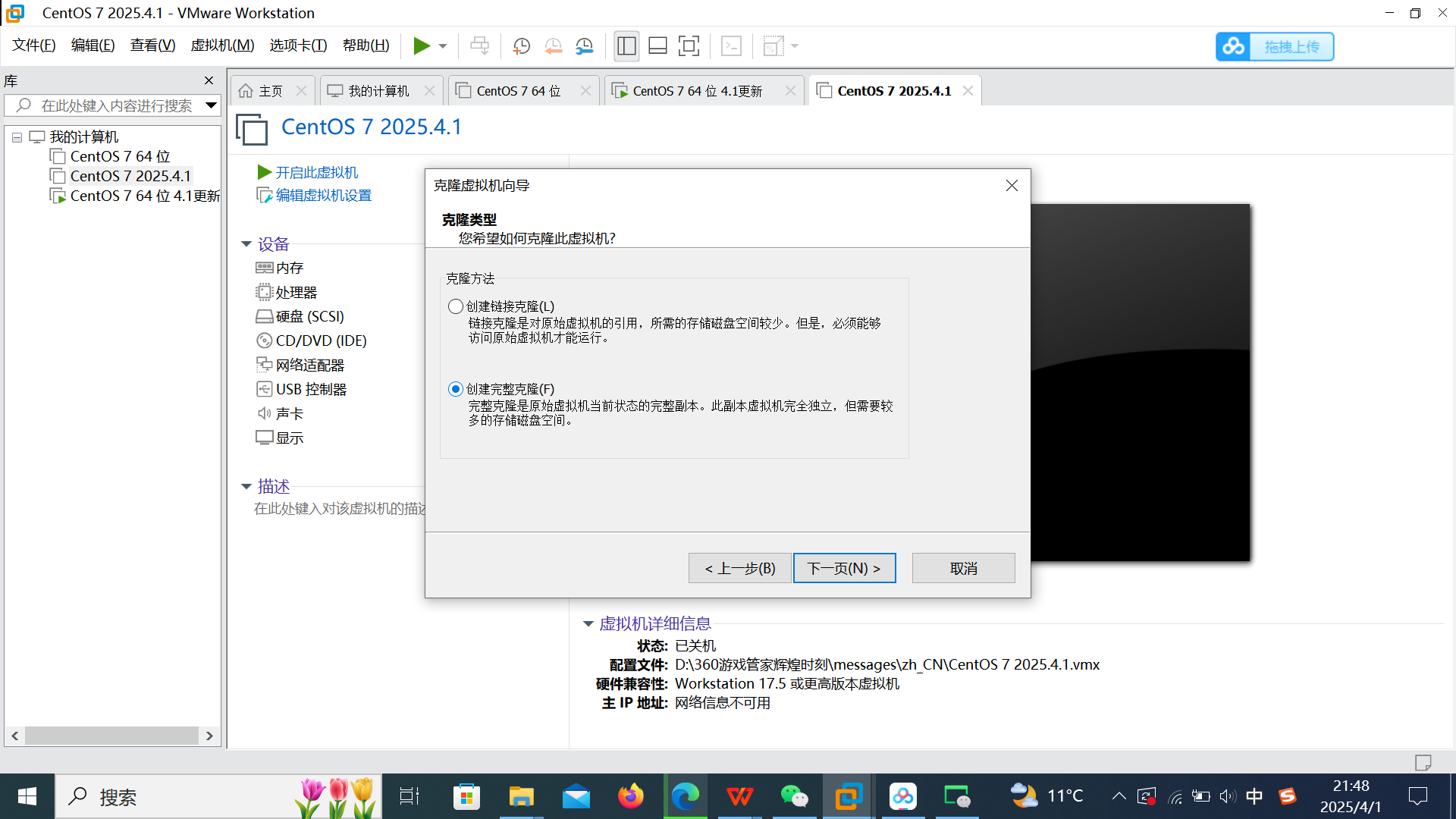Open power-on options dropdown arrow
The image size is (1456, 819).
(443, 46)
